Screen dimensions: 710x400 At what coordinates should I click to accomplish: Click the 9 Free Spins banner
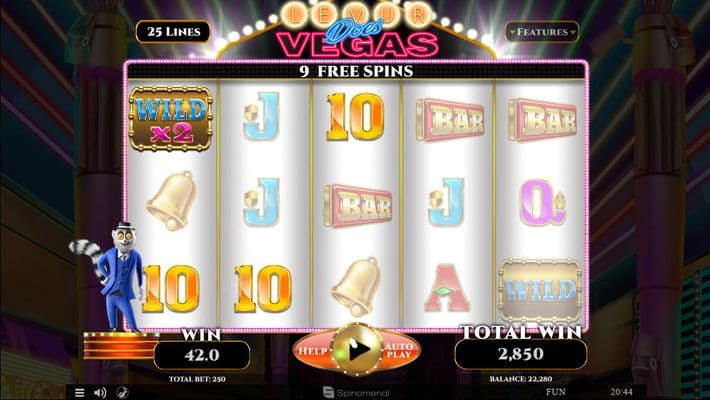356,71
